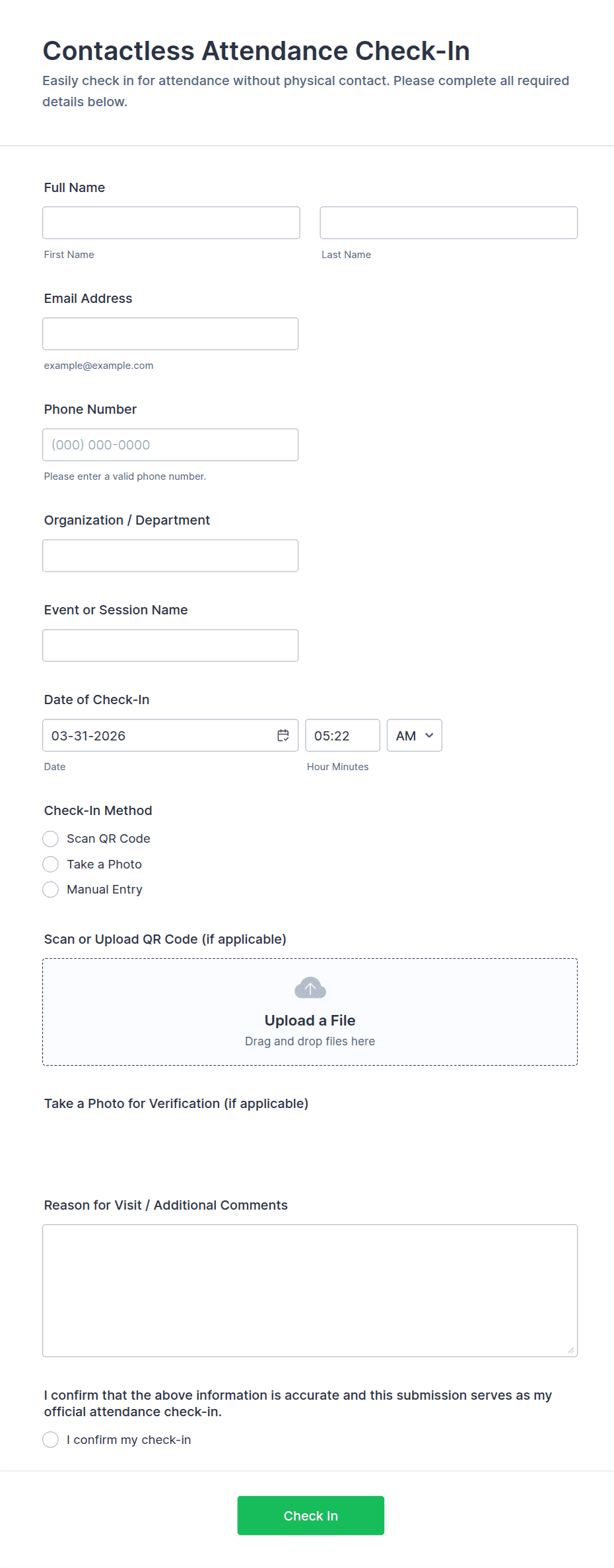Click the Event or Session Name field
The image size is (614, 1568).
pos(170,645)
